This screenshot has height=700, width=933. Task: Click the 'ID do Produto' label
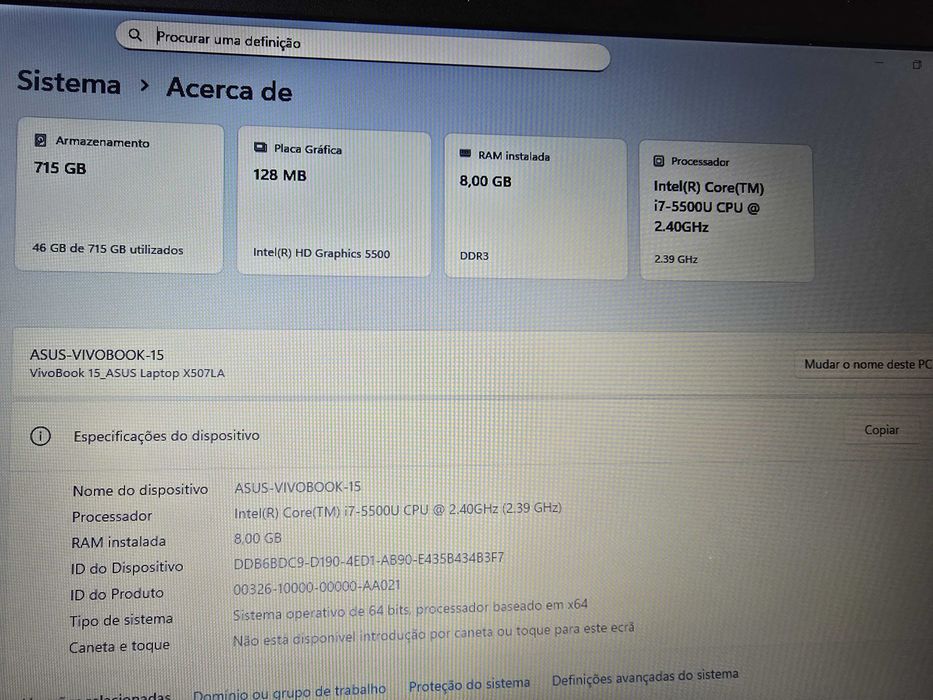pyautogui.click(x=117, y=594)
